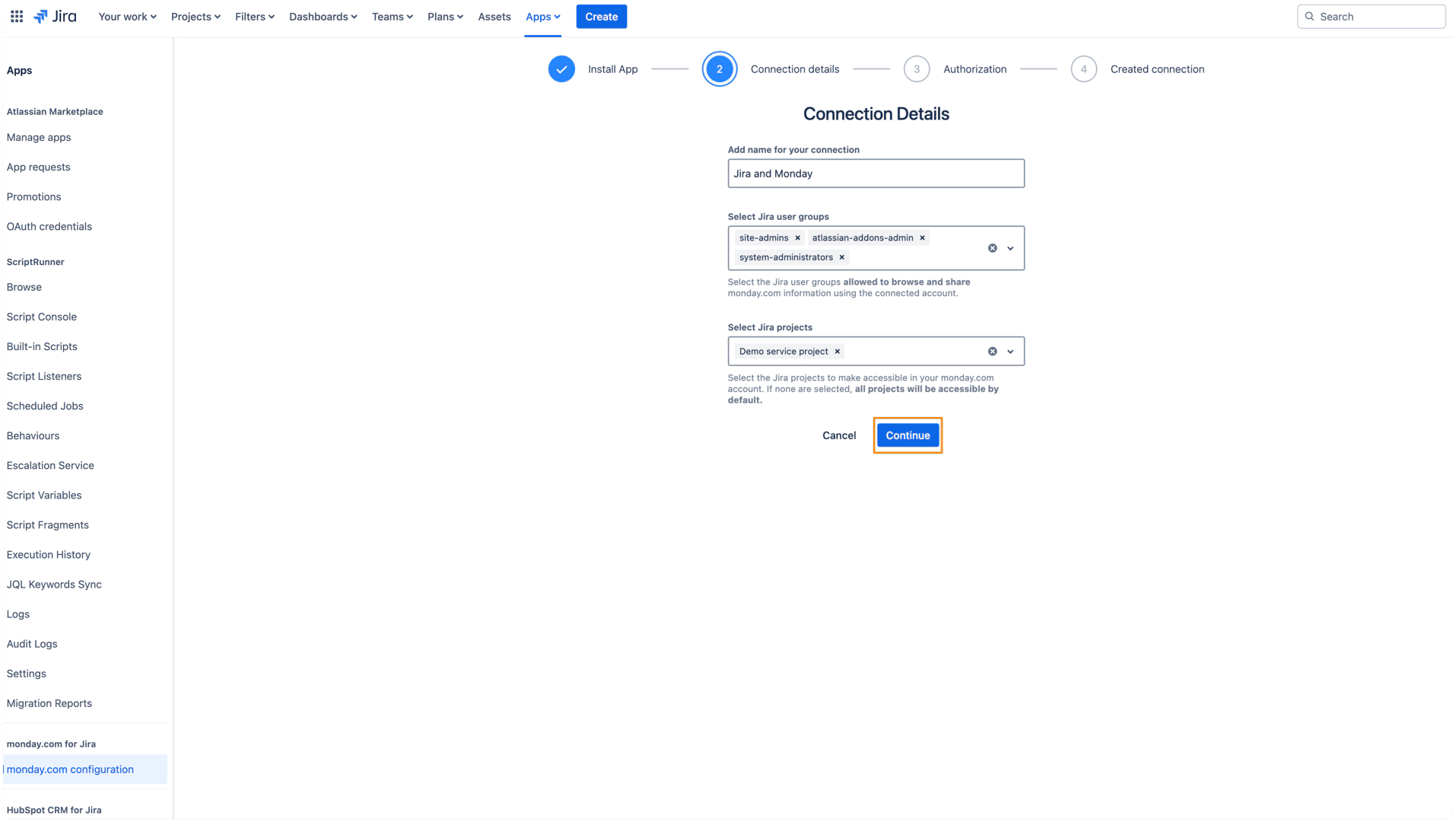Open JQL Keywords Sync
Viewport: 1456px width, 822px height.
point(54,584)
